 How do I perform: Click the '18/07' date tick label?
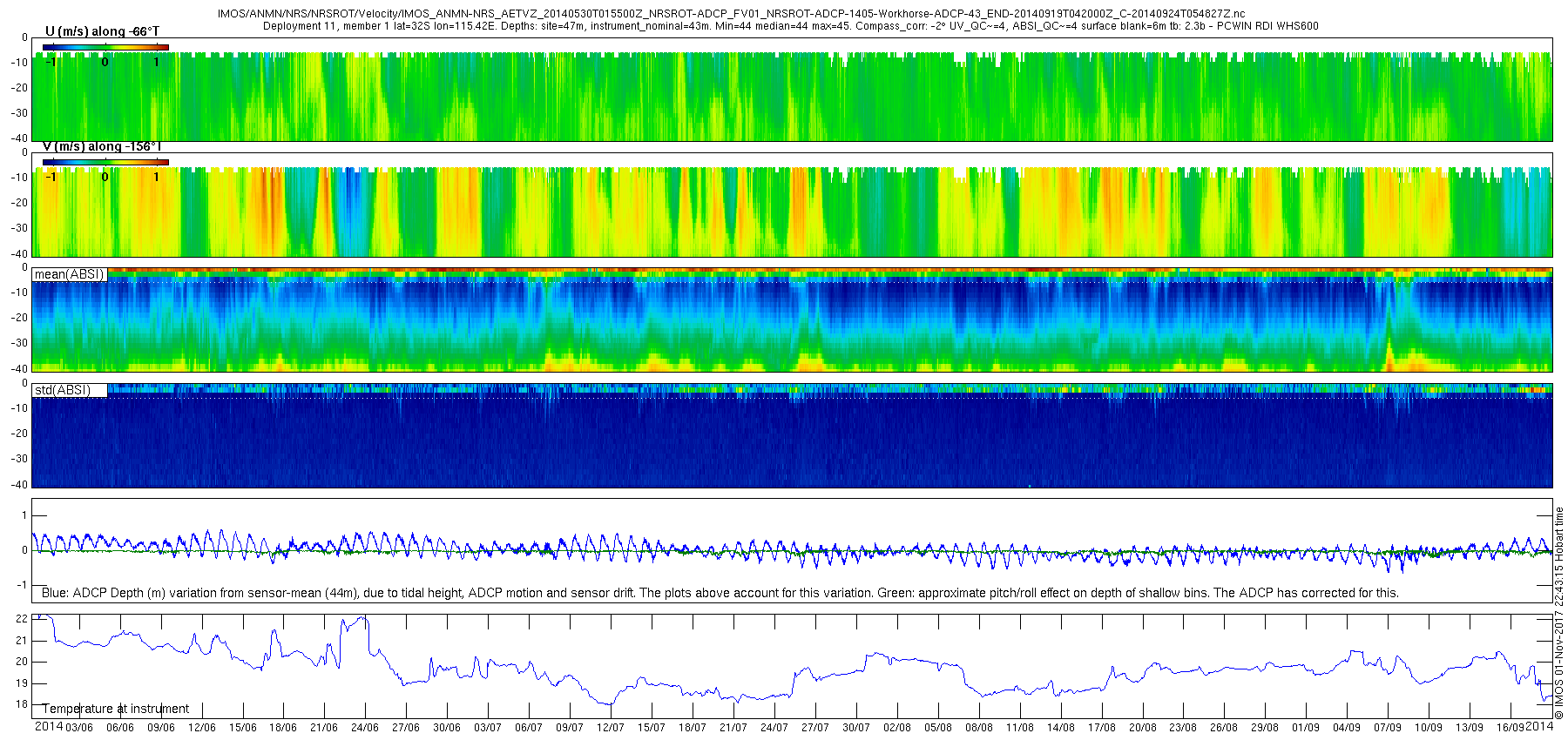(693, 728)
